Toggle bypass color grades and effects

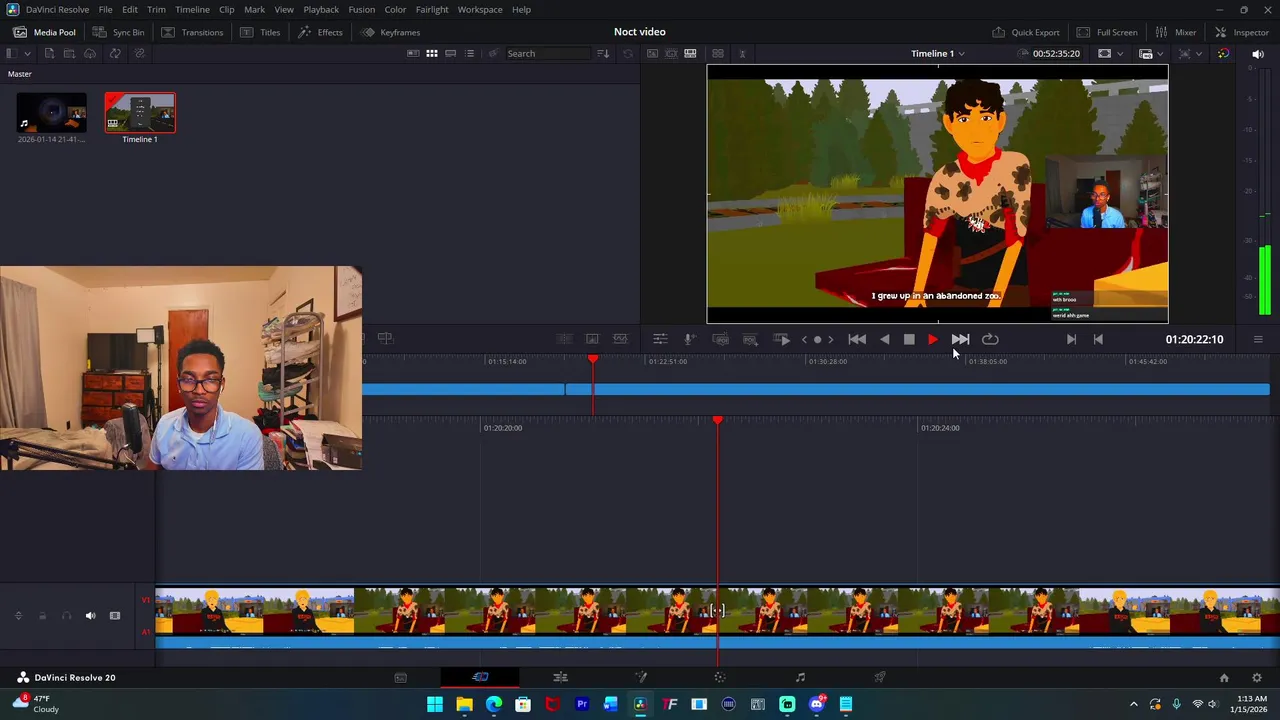point(1223,53)
